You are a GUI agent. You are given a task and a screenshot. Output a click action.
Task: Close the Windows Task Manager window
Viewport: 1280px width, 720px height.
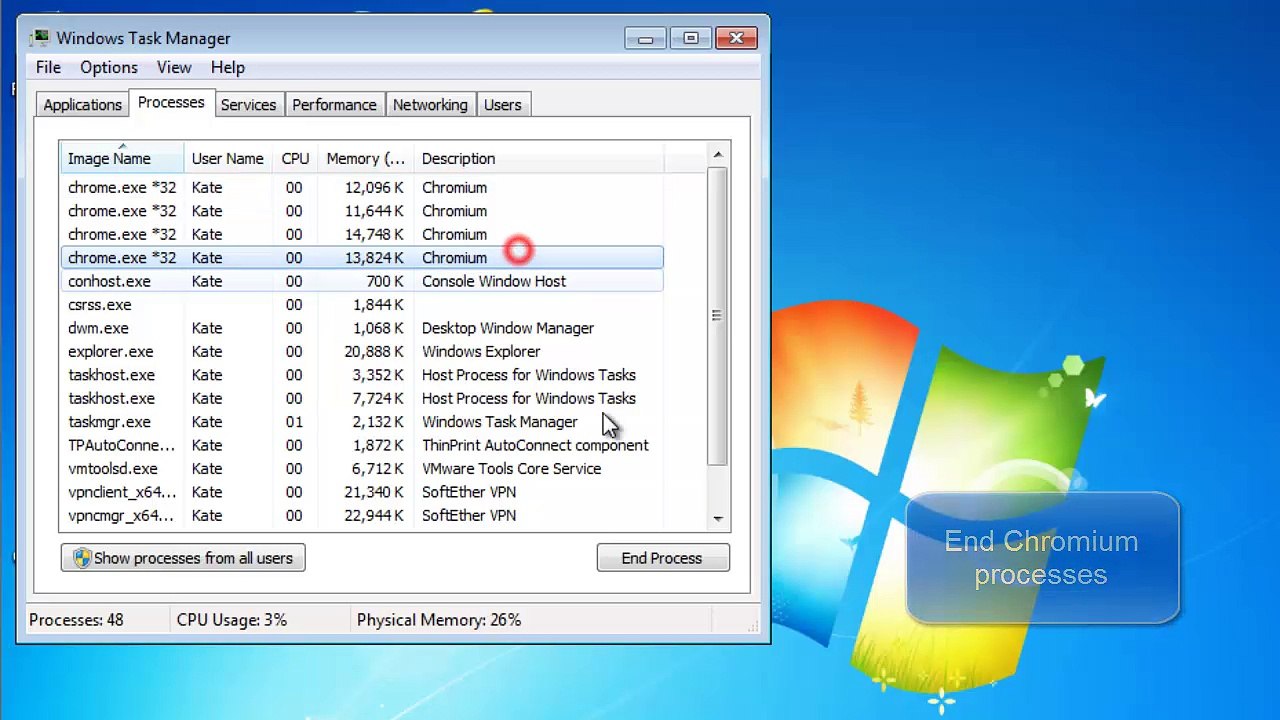(736, 38)
